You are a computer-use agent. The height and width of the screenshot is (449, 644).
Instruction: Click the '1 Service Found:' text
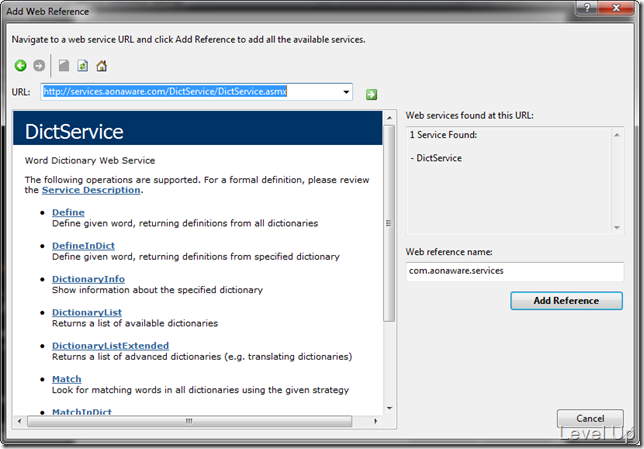pos(443,135)
